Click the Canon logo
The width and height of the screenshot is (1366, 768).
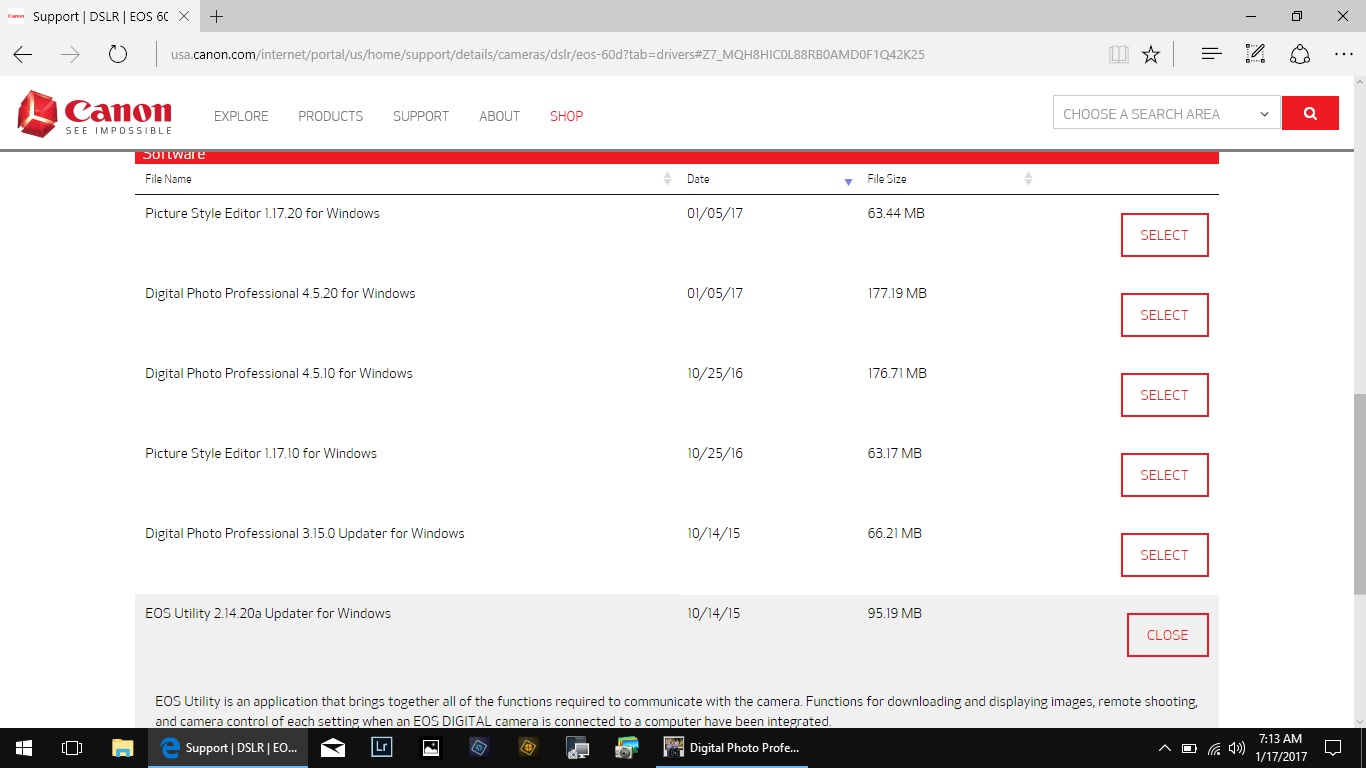[x=93, y=114]
